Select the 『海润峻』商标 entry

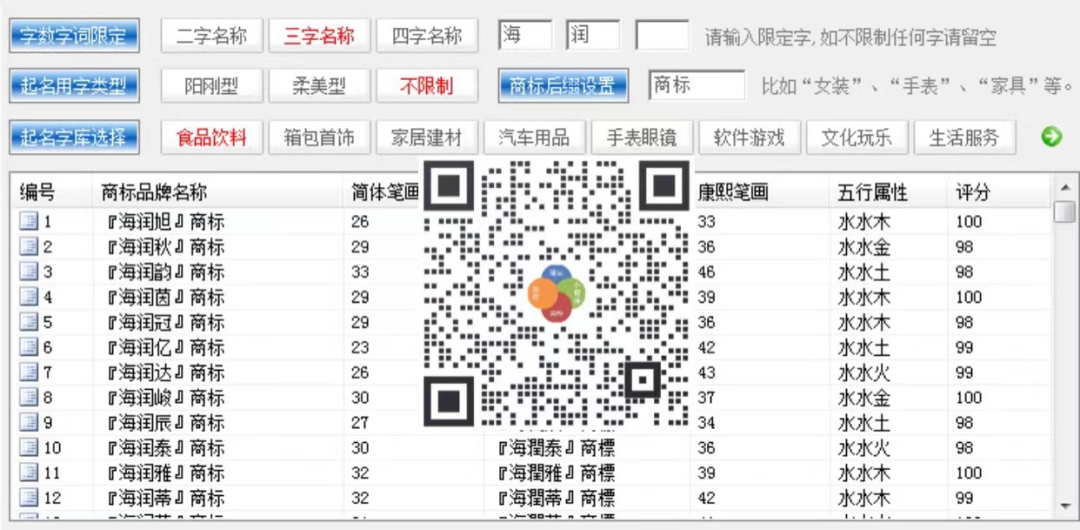[165, 398]
